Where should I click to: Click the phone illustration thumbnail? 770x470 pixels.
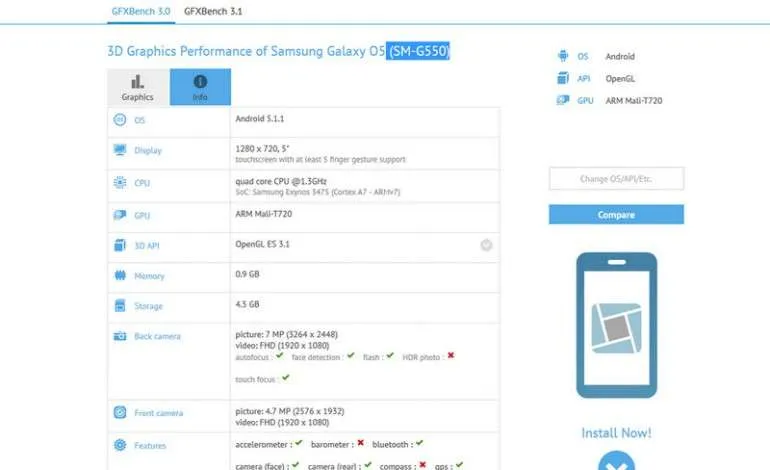616,325
